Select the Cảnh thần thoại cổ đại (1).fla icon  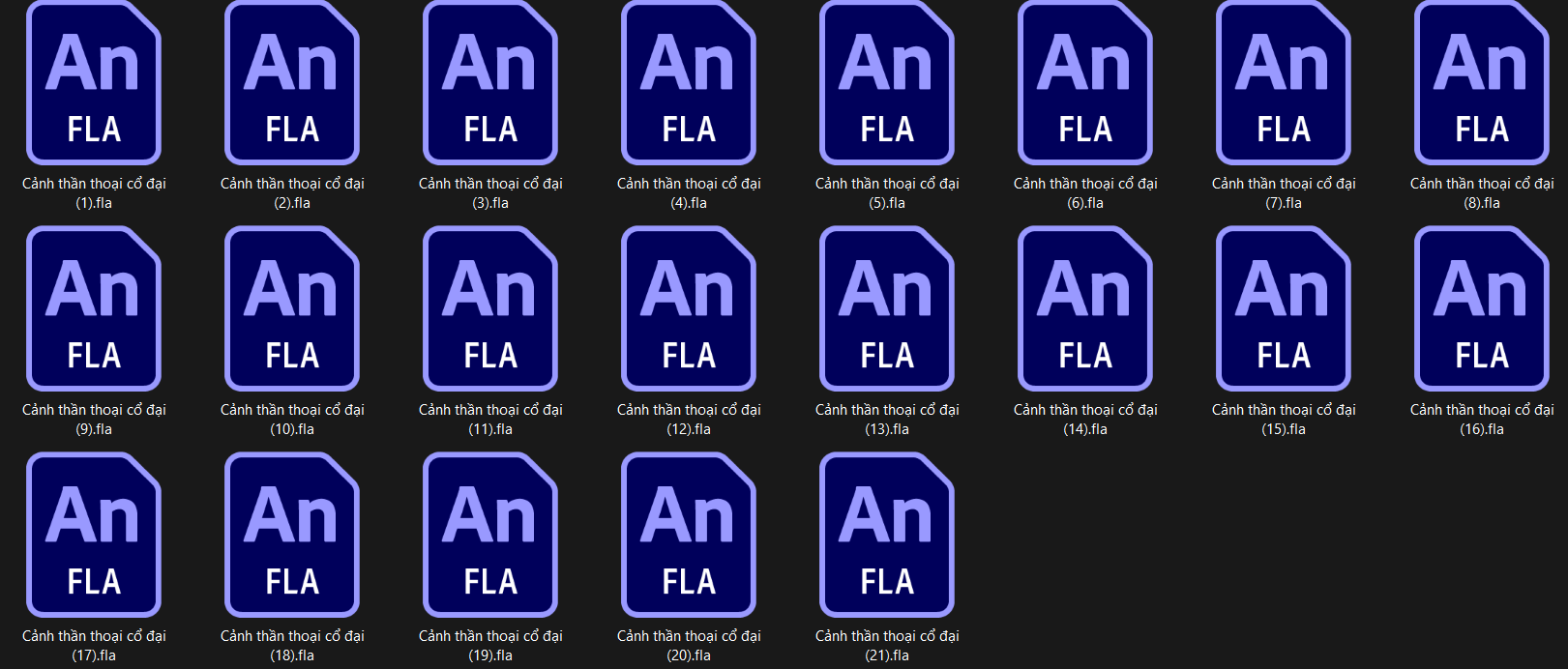[x=94, y=83]
